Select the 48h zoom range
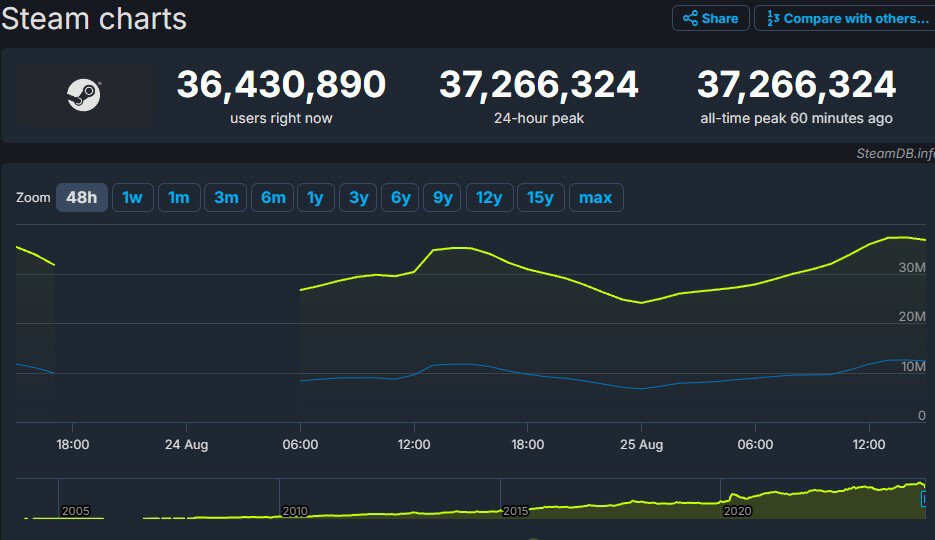Screen dimensions: 935x540 click(81, 197)
